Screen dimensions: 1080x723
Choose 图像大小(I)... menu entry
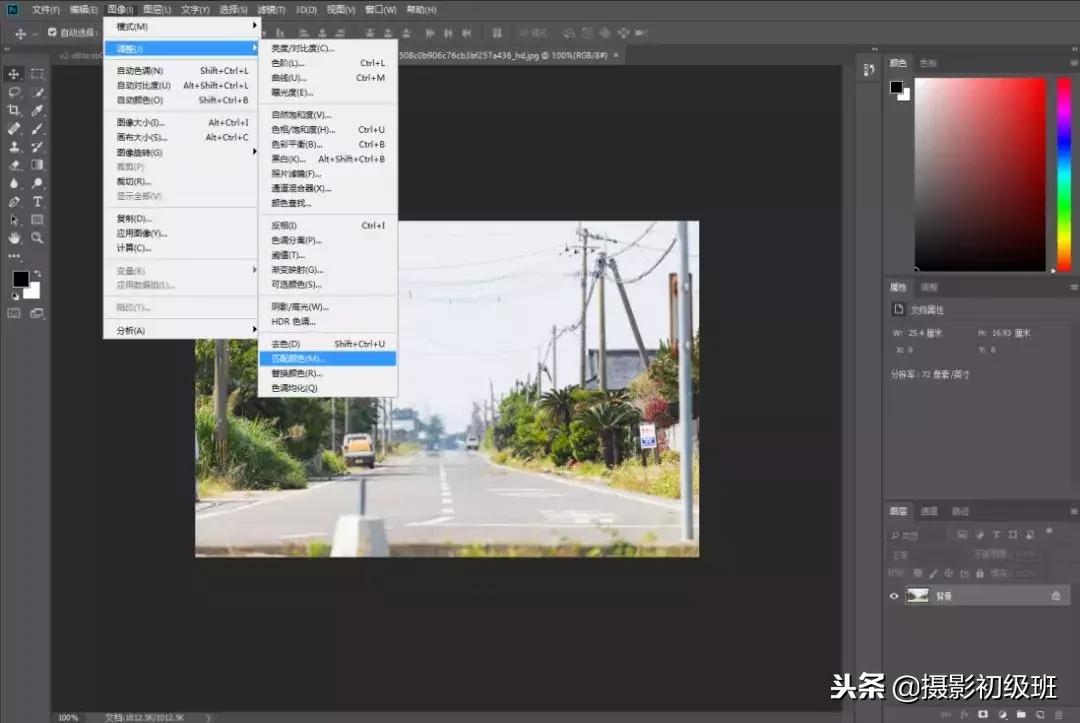click(181, 123)
